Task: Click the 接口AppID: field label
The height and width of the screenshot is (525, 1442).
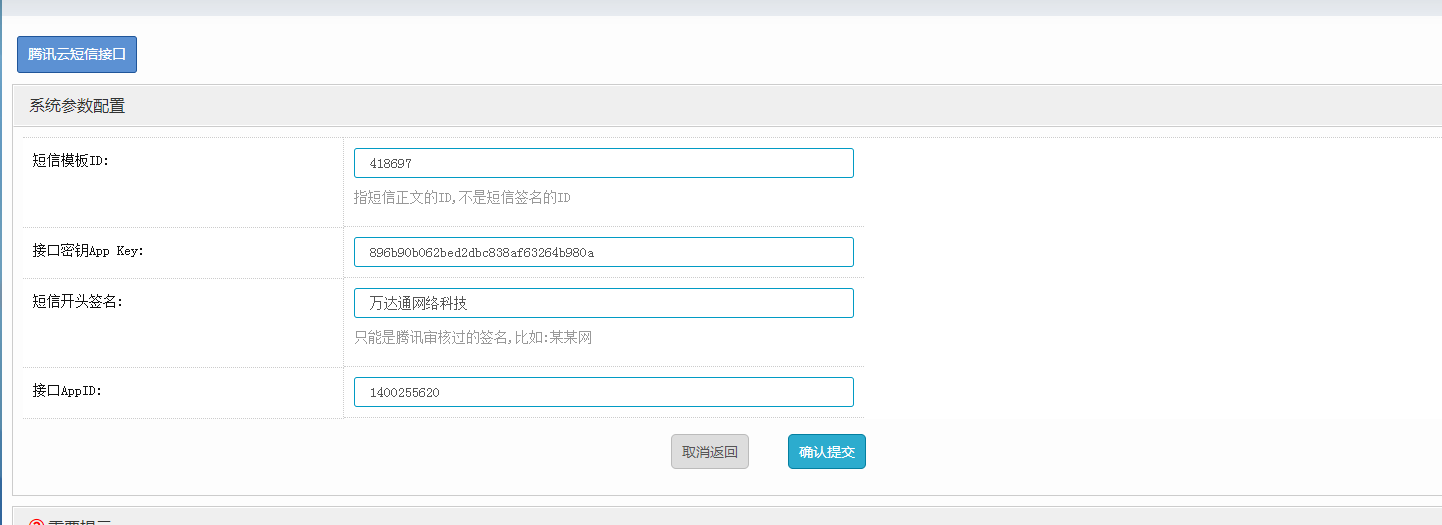Action: pyautogui.click(x=67, y=390)
